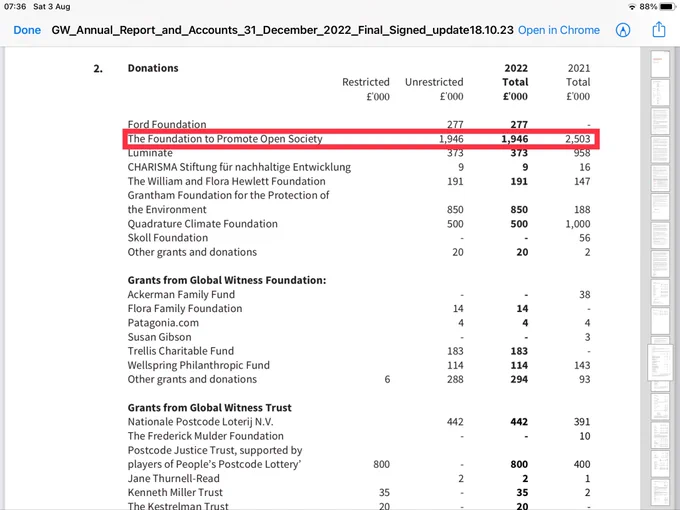Tap 'Quadrature Climate Foundation' row

coord(358,224)
